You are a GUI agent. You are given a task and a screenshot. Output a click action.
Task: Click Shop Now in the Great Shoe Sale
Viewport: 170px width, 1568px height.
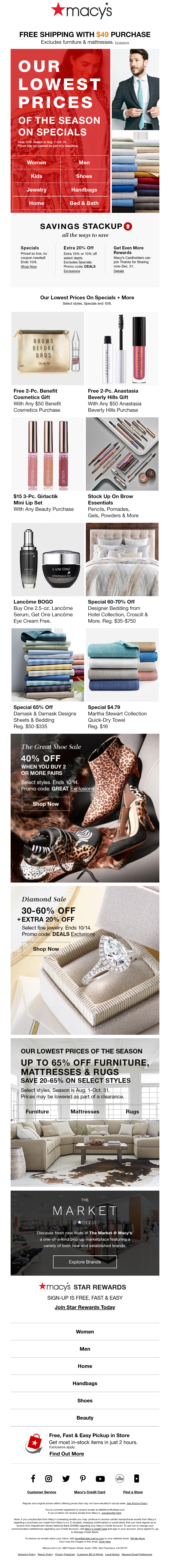[x=46, y=803]
